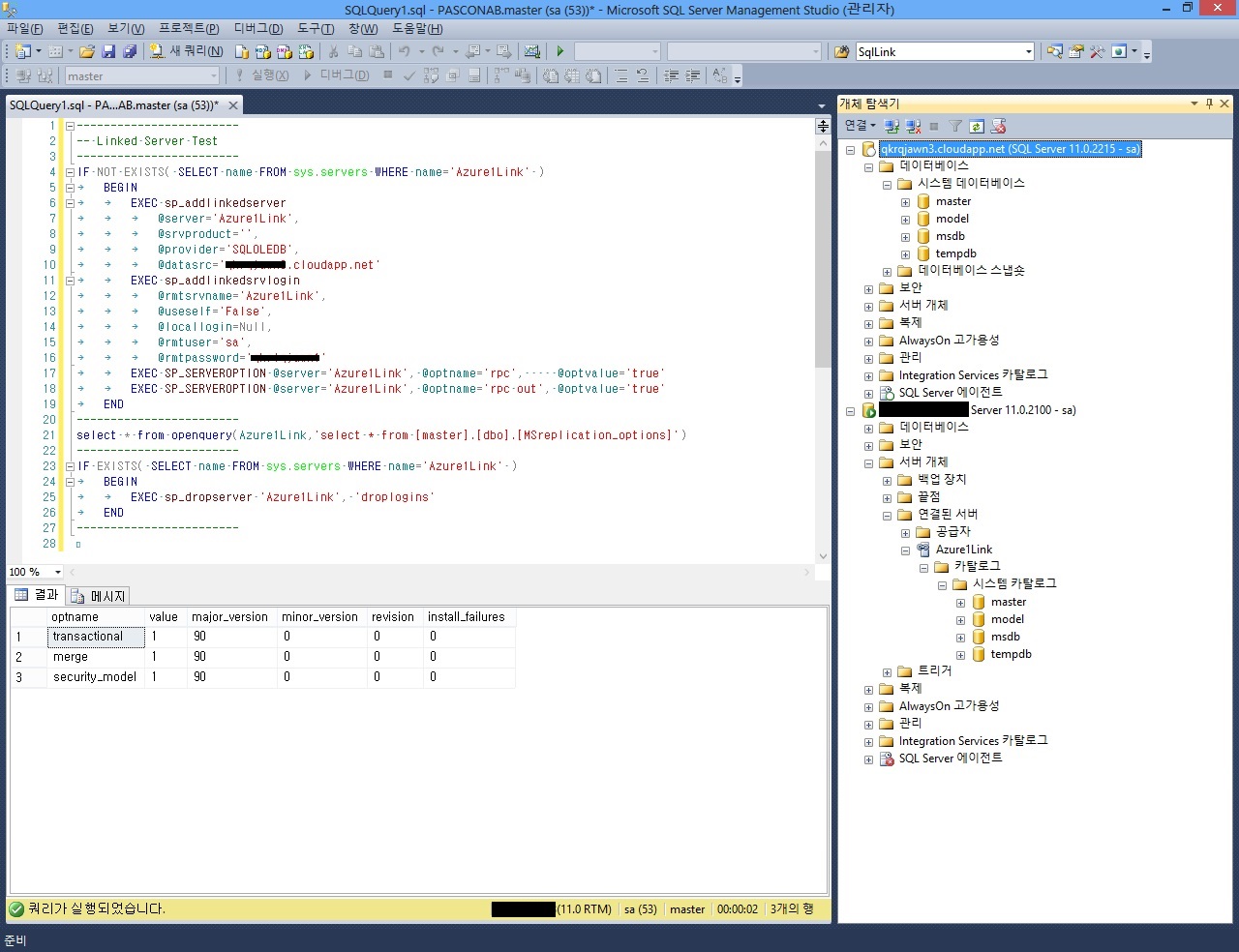The image size is (1239, 952).
Task: Select the 백업 장치 folder
Action: pos(942,480)
